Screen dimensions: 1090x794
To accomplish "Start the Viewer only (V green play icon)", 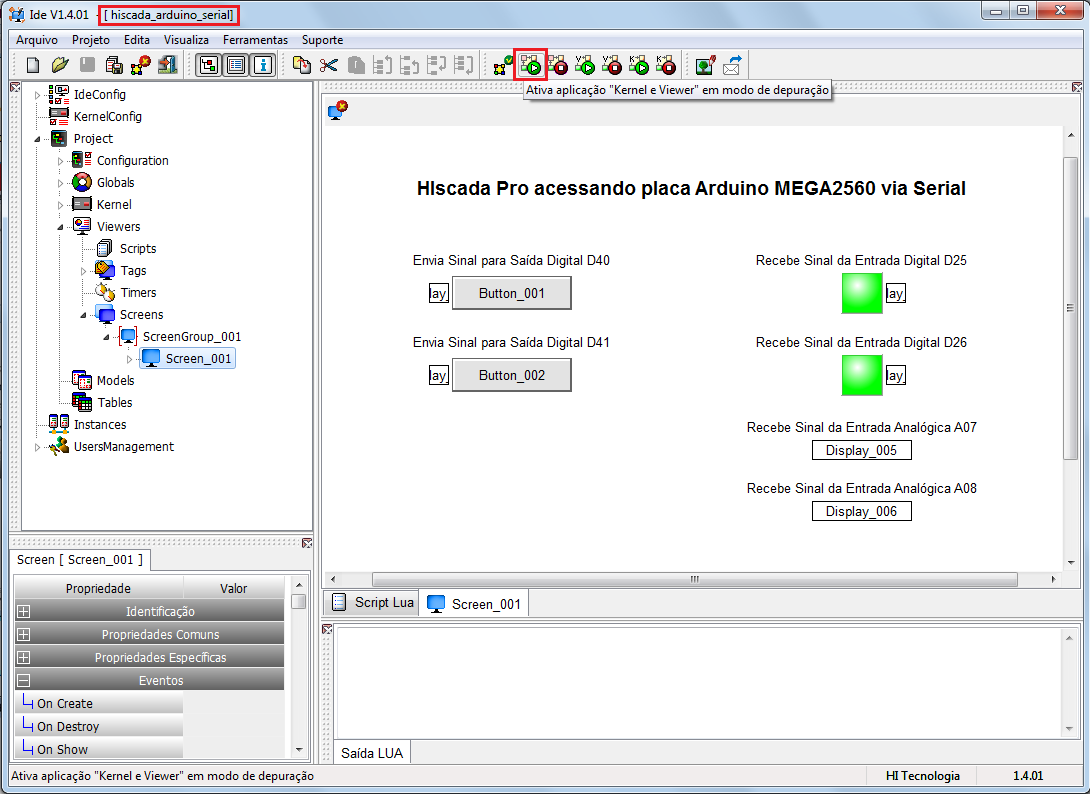I will point(585,66).
